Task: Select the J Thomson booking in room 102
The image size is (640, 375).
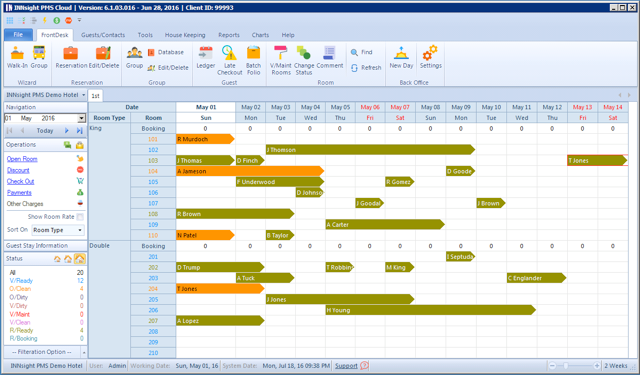Action: point(370,150)
